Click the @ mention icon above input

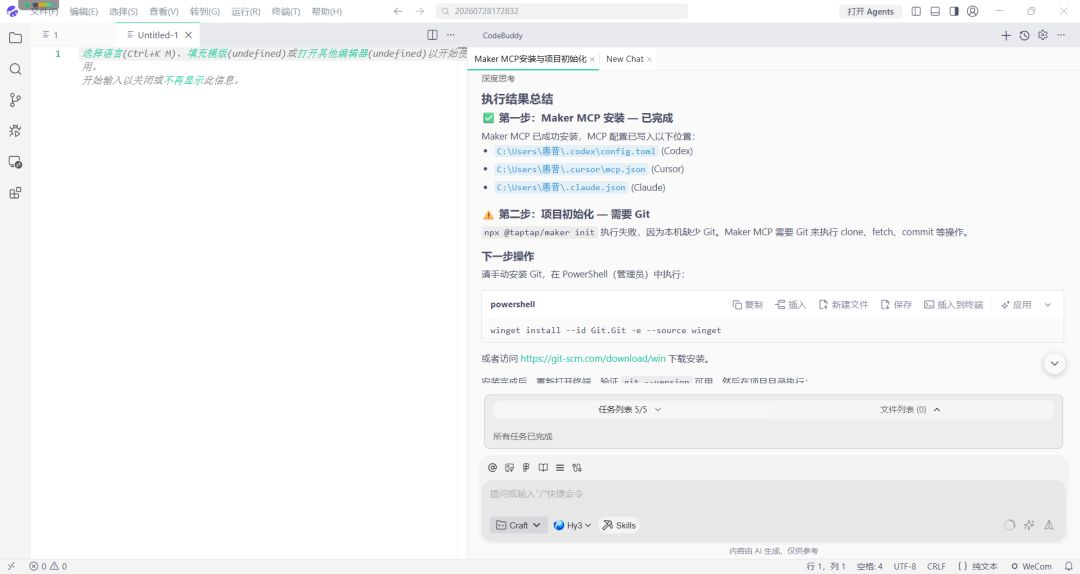click(x=492, y=467)
